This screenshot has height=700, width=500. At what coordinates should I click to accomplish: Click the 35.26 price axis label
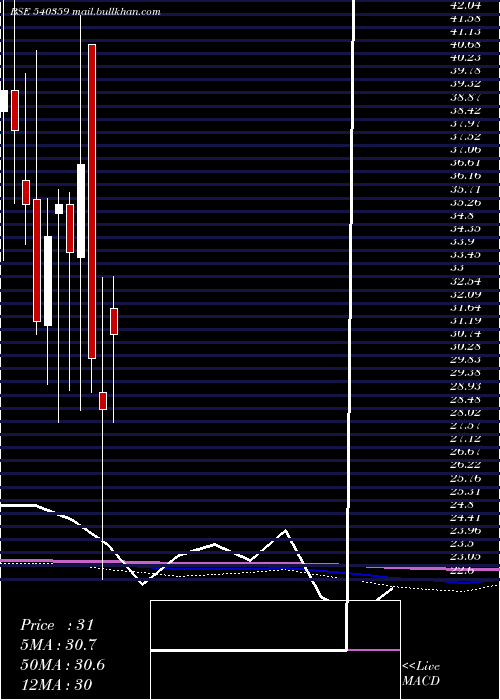[466, 202]
